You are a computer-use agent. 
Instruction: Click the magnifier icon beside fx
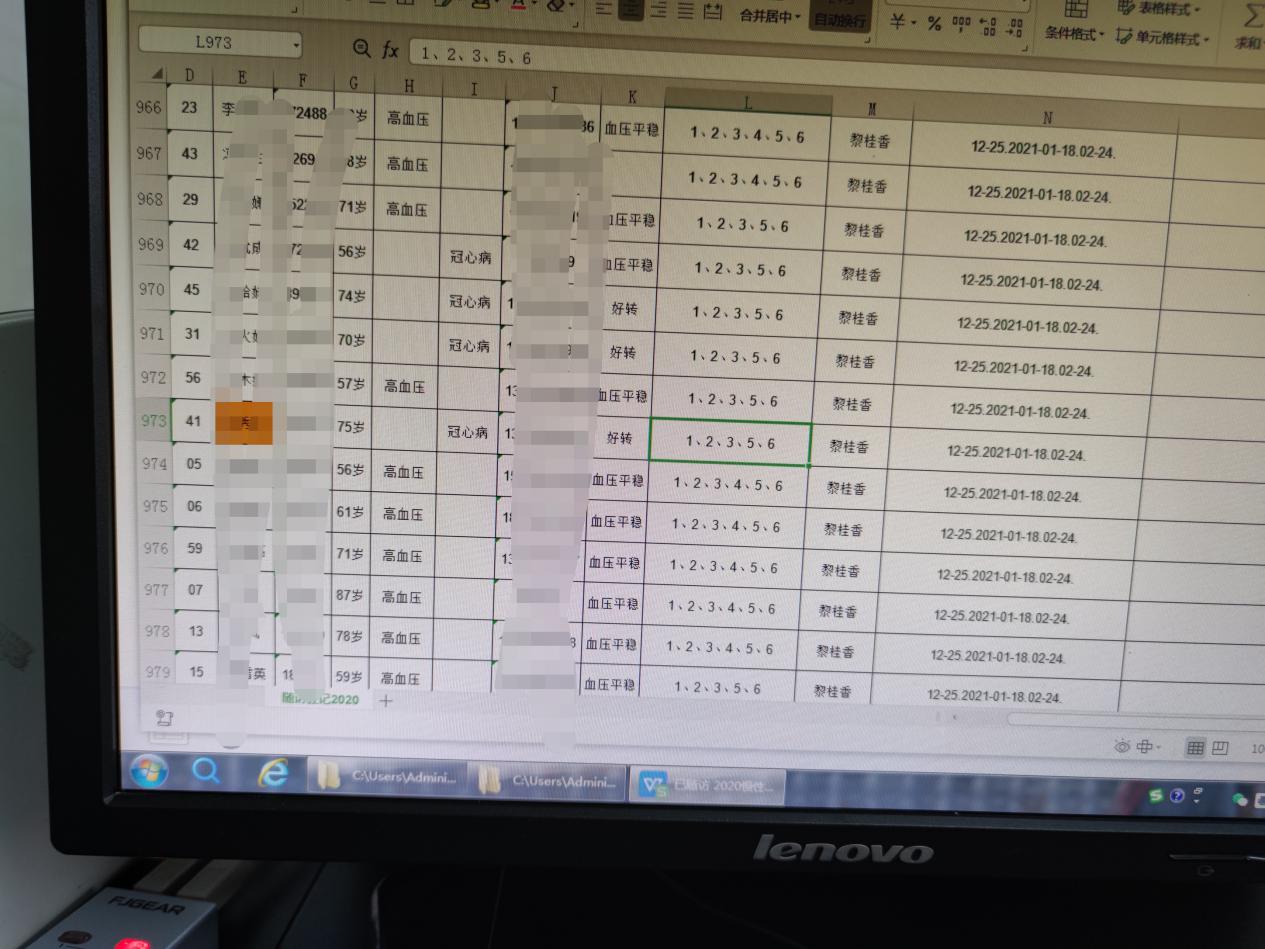pyautogui.click(x=361, y=48)
